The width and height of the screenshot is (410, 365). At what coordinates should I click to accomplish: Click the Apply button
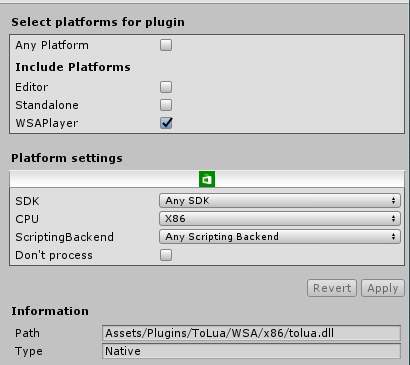click(x=383, y=288)
